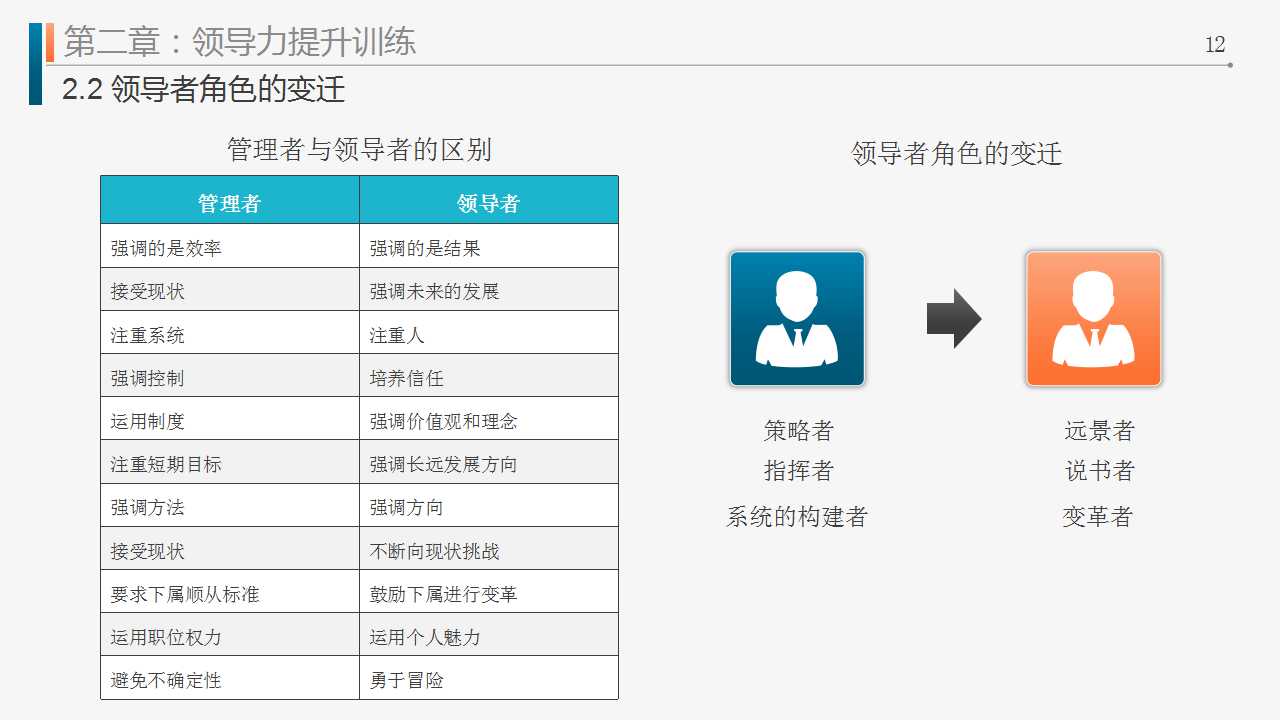The width and height of the screenshot is (1280, 720).
Task: Click the cell 培养信任
Action: tap(489, 375)
